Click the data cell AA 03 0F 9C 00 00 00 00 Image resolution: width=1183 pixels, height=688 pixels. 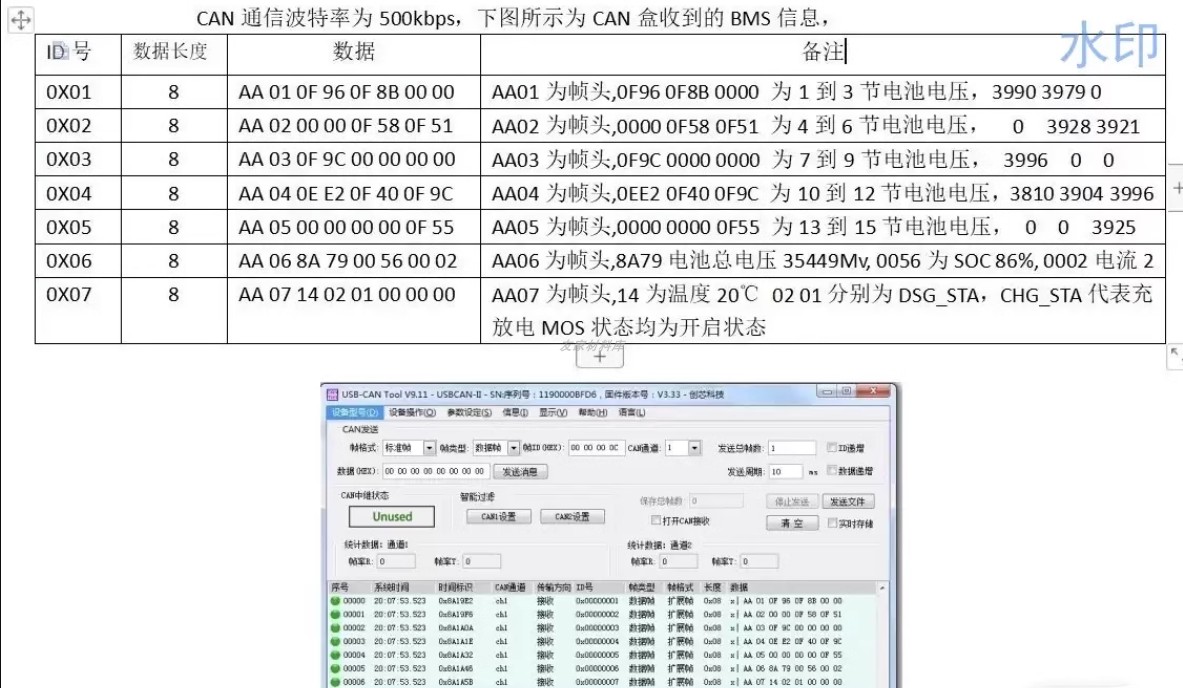353,159
